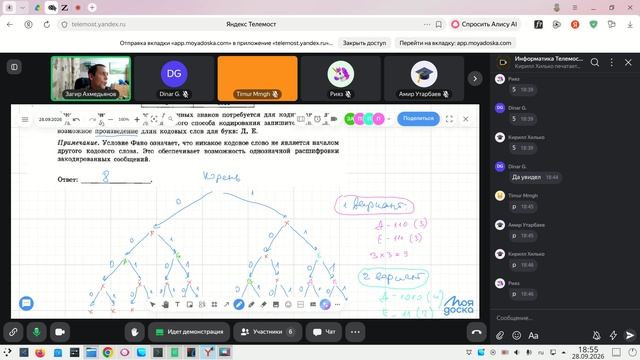
Task: Open browser downloads arrow icon
Action: coord(630,24)
